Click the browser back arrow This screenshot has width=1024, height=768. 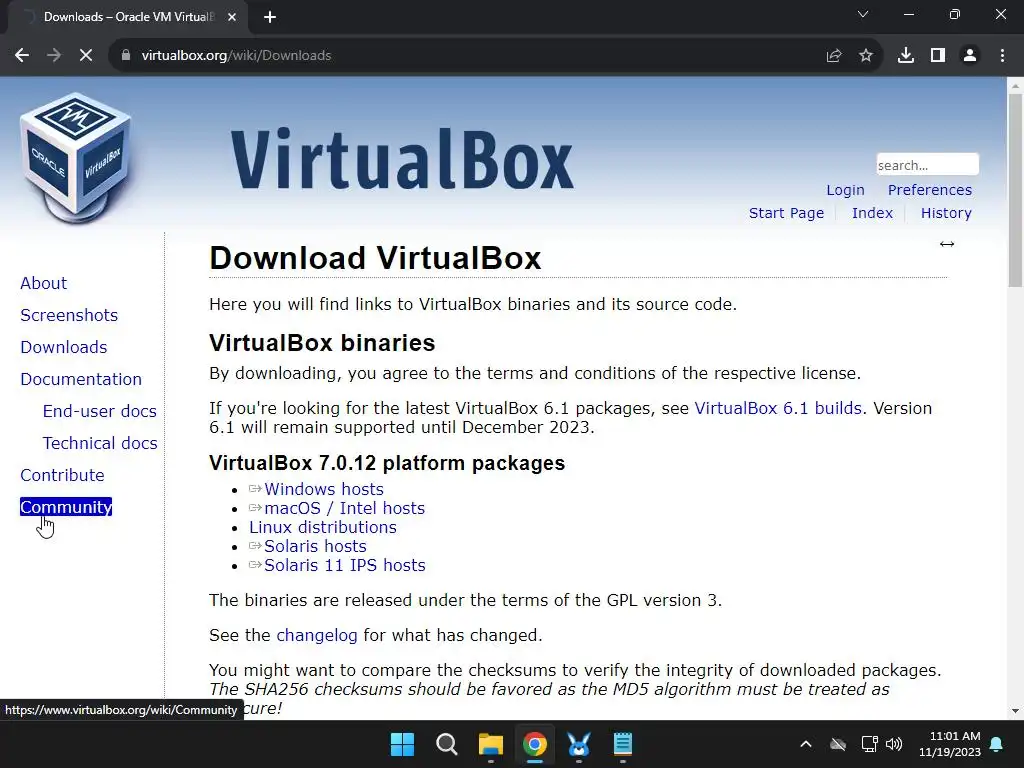tap(22, 56)
